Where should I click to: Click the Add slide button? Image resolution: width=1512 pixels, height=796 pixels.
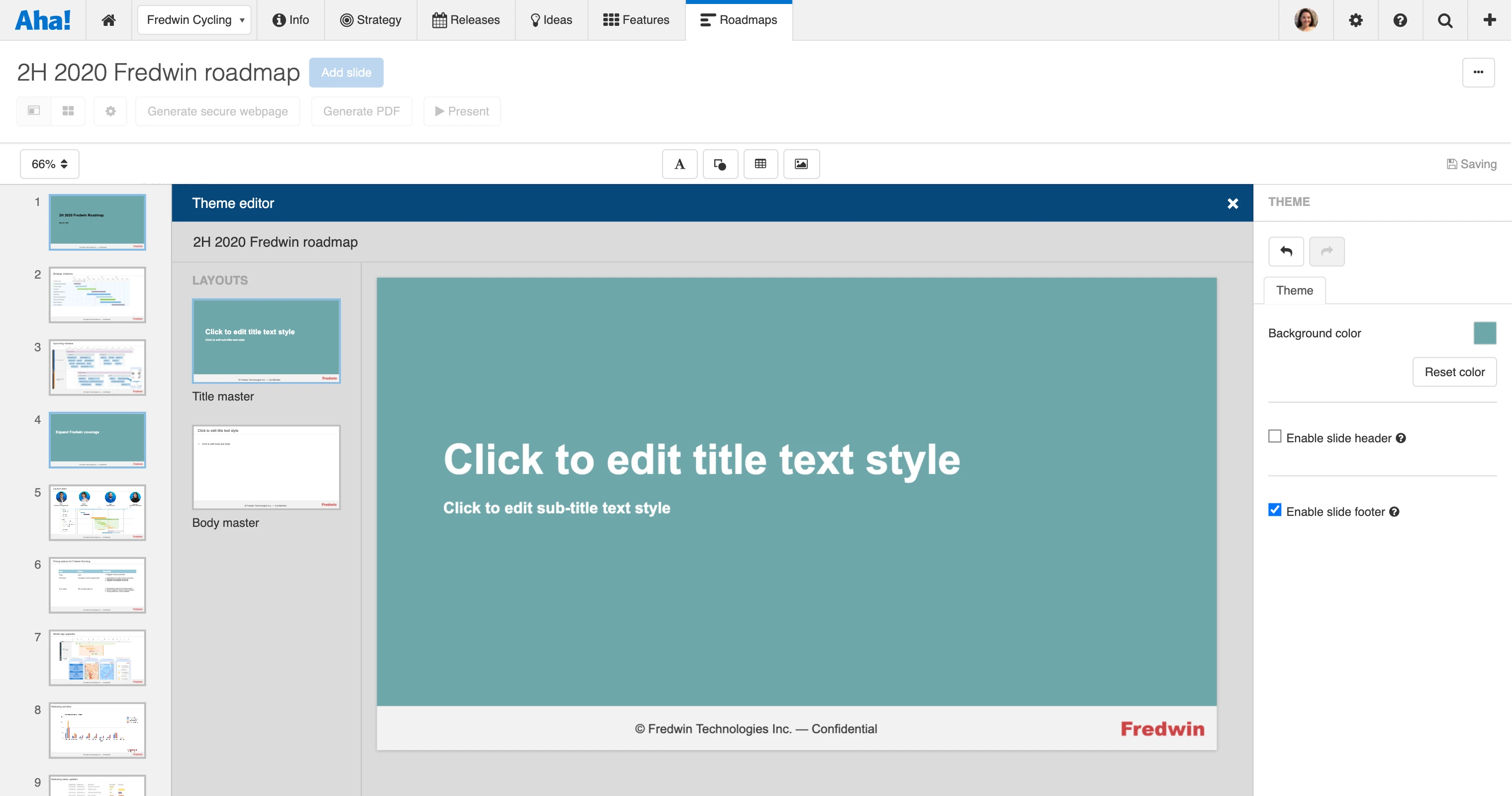pos(346,72)
